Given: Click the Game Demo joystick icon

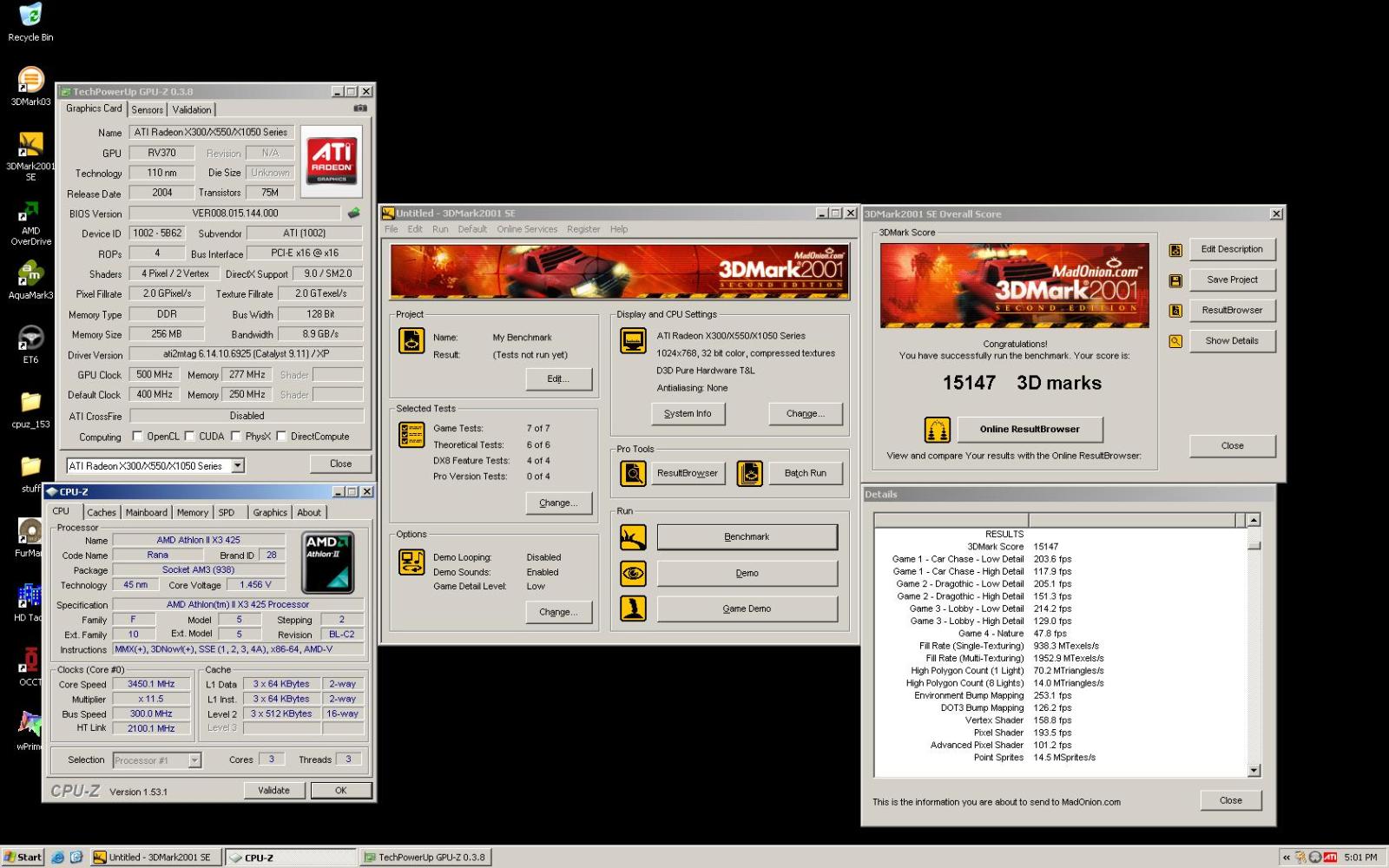Looking at the screenshot, I should tap(633, 608).
